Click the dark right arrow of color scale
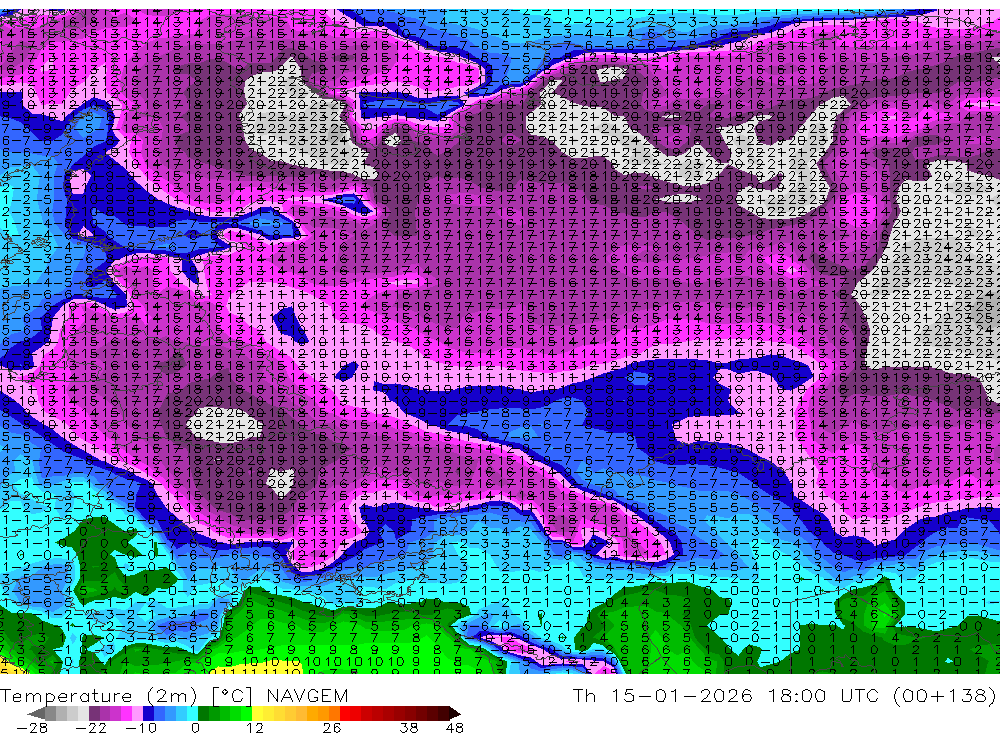The height and width of the screenshot is (733, 1000). click(x=455, y=713)
